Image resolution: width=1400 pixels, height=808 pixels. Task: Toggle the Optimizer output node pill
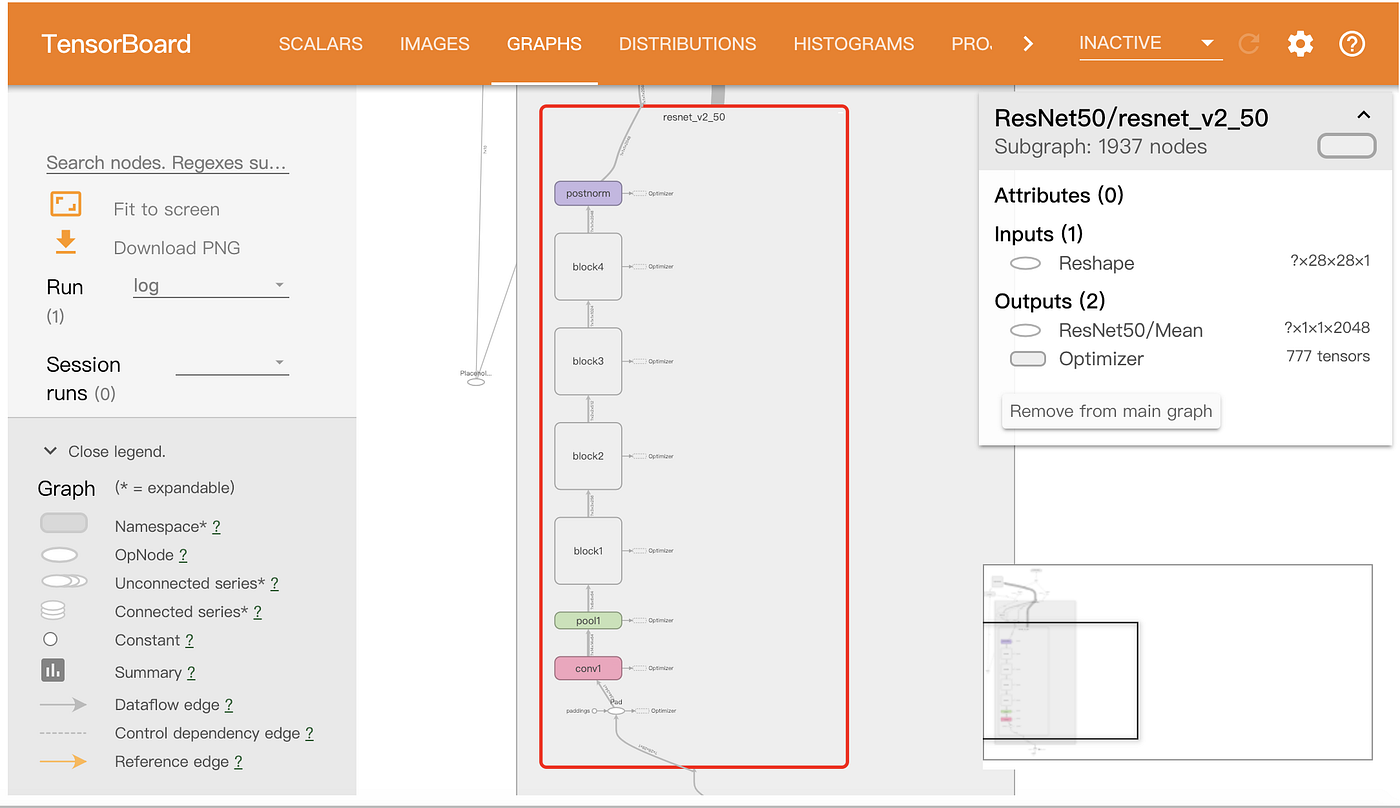(1027, 357)
